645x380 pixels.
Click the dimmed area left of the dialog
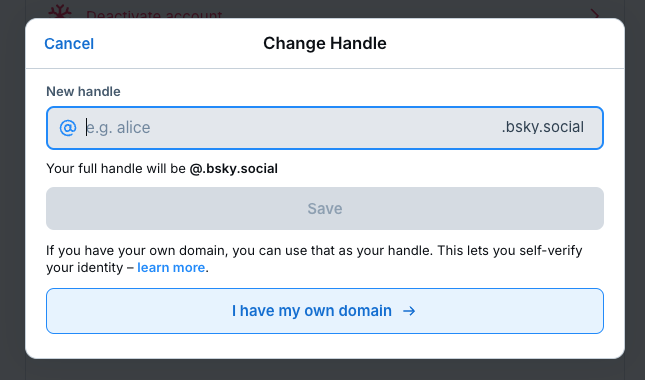pyautogui.click(x=12, y=189)
